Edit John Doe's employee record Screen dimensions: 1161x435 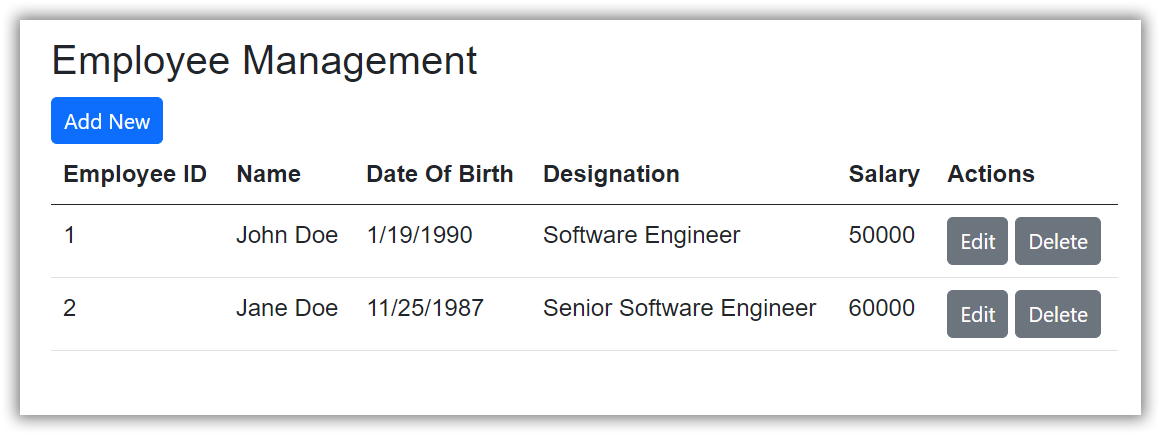(x=977, y=241)
